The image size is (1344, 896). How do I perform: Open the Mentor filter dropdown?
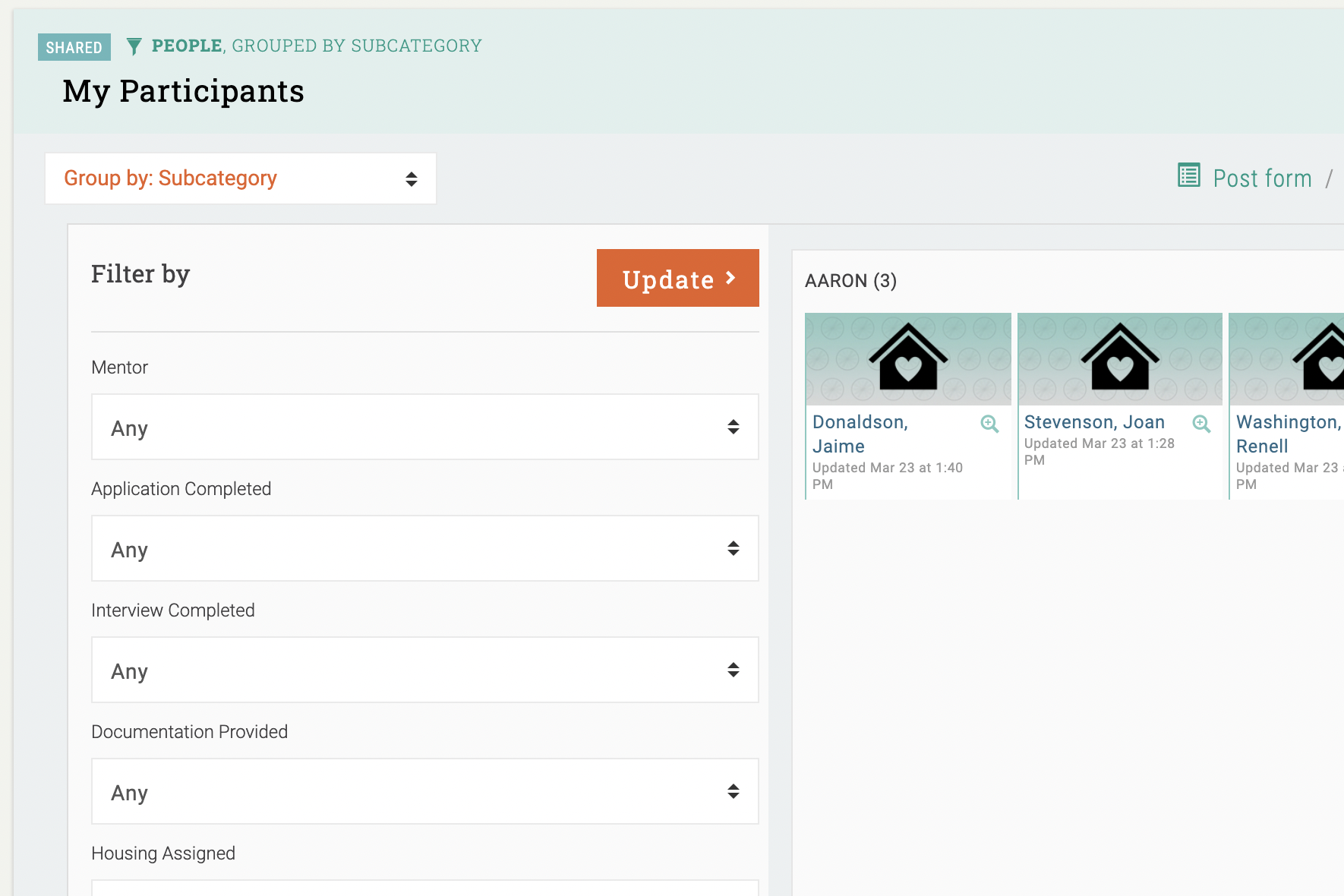click(x=424, y=427)
